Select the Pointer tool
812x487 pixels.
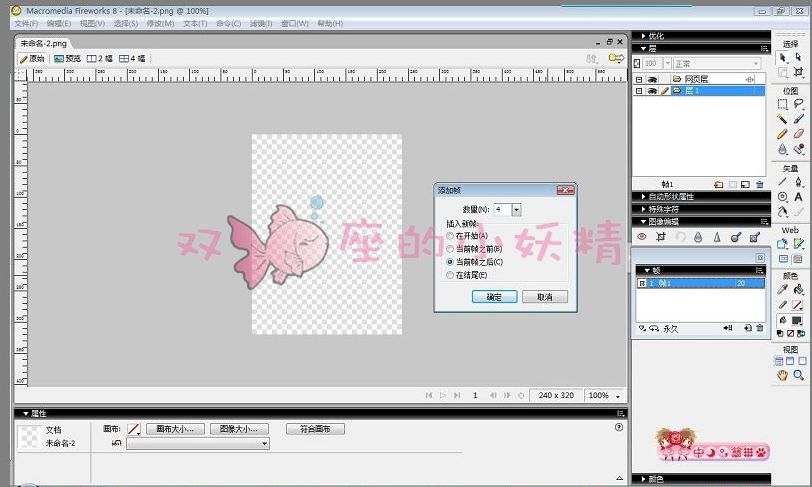pos(782,58)
